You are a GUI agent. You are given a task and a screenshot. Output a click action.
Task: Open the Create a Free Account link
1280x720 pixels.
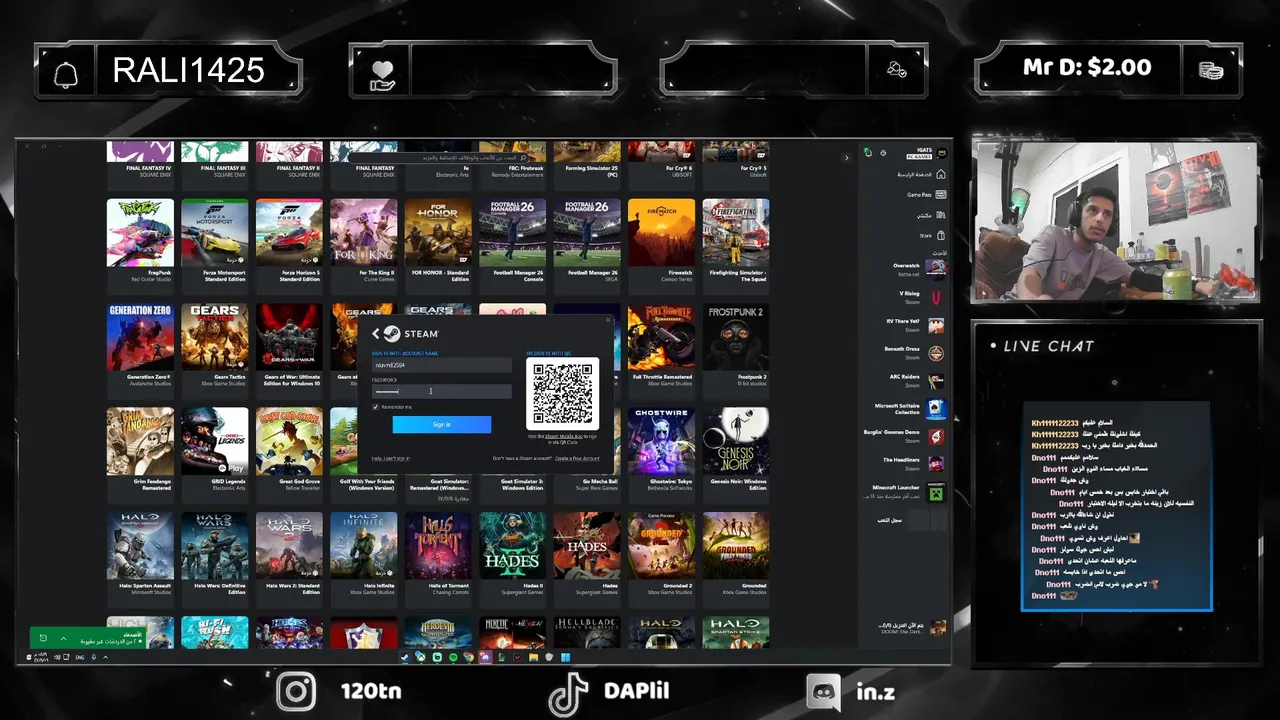click(x=577, y=458)
